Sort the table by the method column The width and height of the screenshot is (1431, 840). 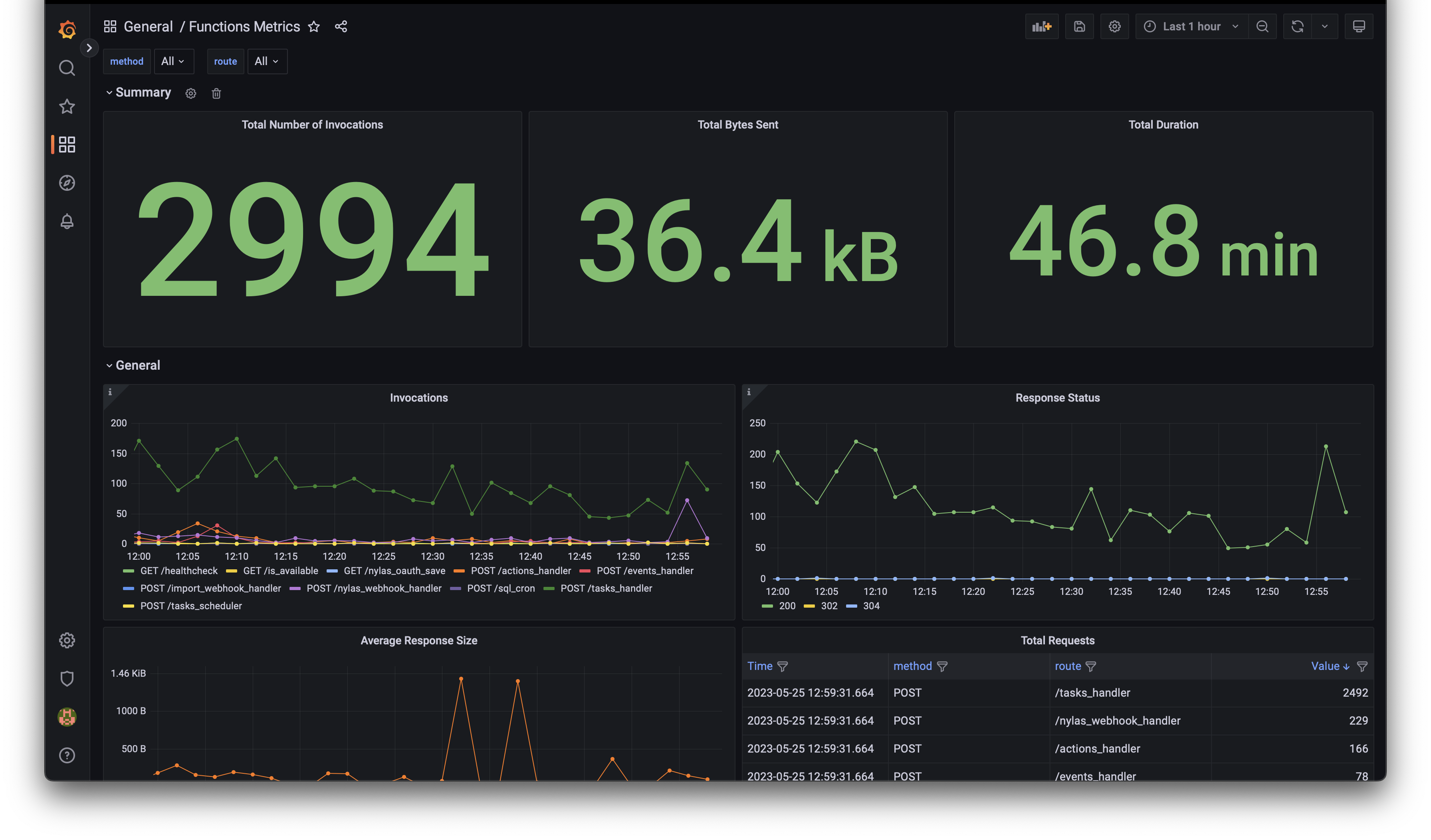click(913, 666)
